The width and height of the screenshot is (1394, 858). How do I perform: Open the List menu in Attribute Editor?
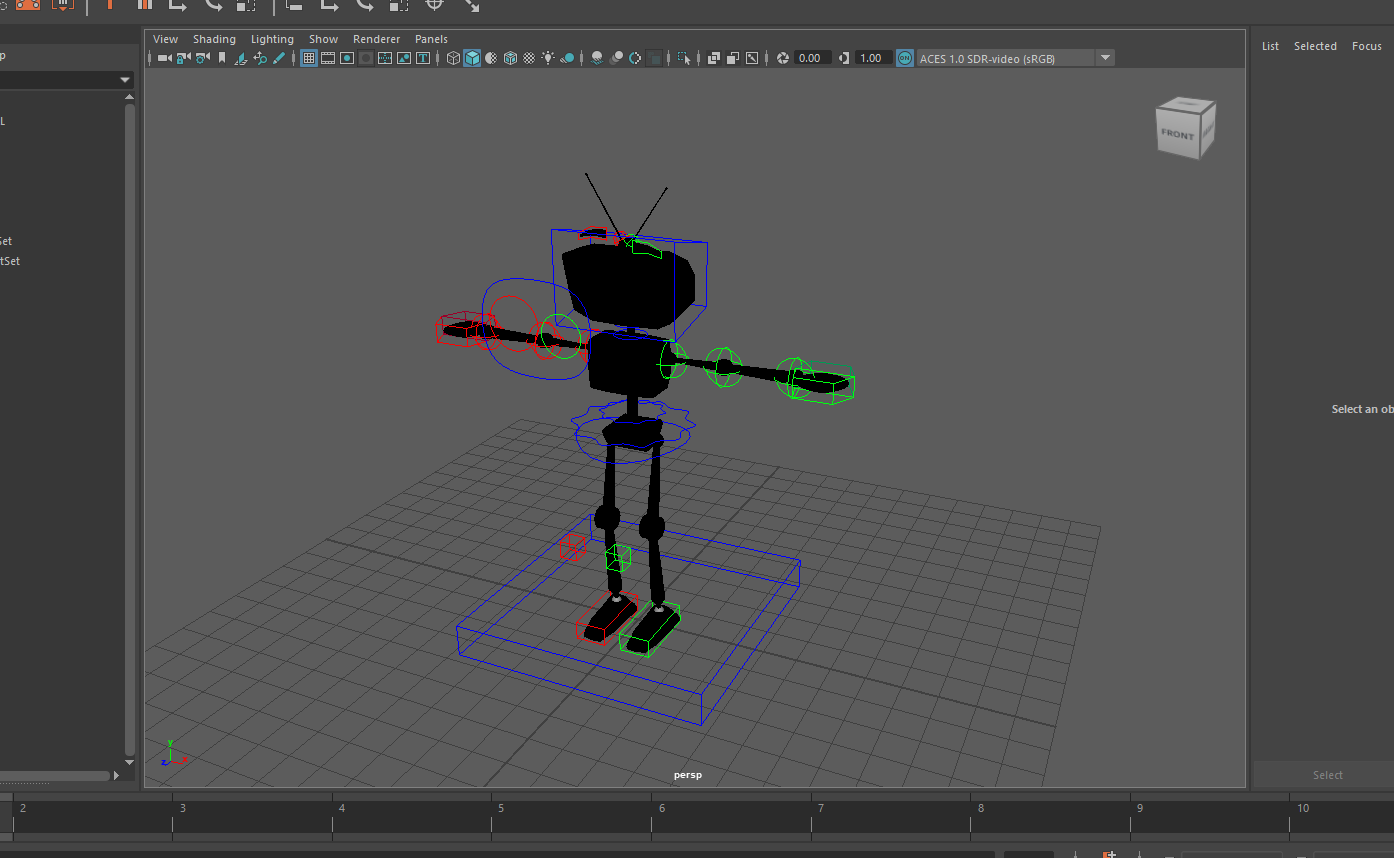(x=1270, y=46)
